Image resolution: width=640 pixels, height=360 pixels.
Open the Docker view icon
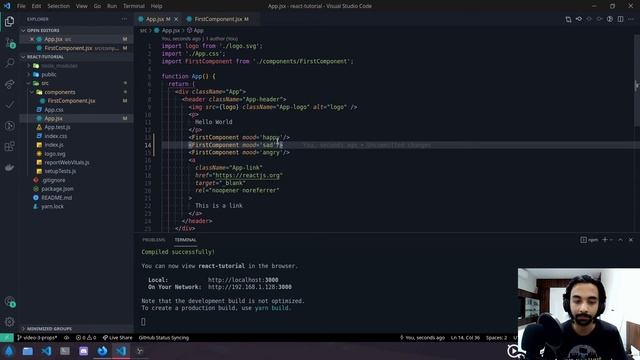click(9, 167)
